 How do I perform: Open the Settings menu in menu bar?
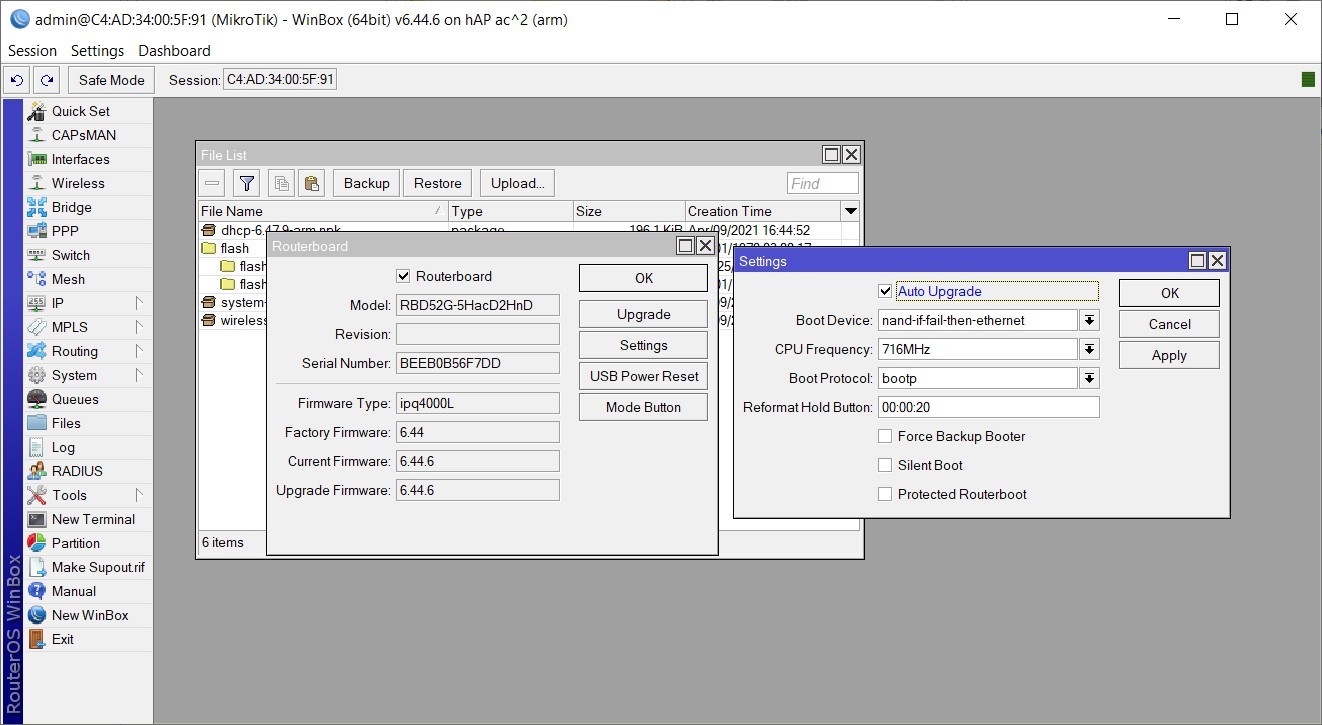[98, 51]
